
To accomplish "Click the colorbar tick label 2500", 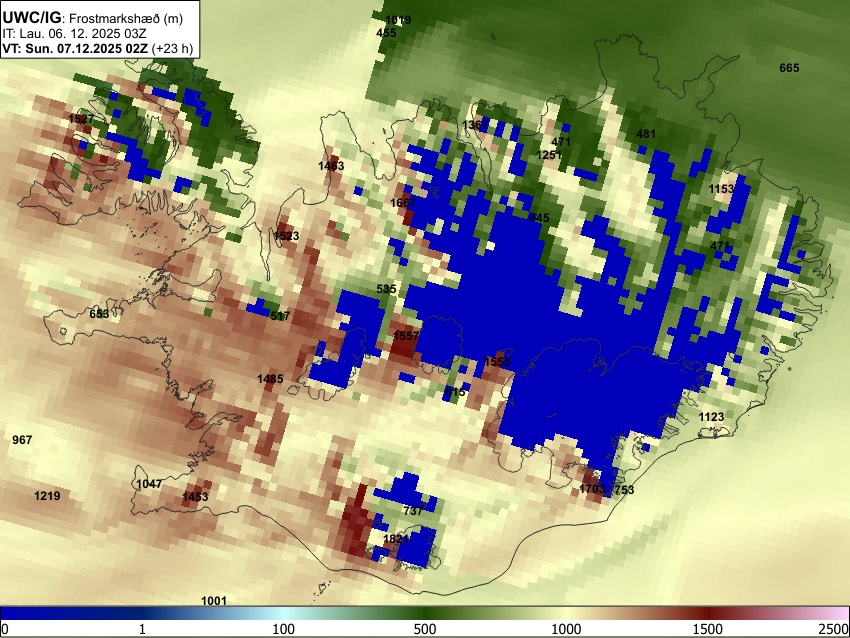I will pyautogui.click(x=835, y=629).
